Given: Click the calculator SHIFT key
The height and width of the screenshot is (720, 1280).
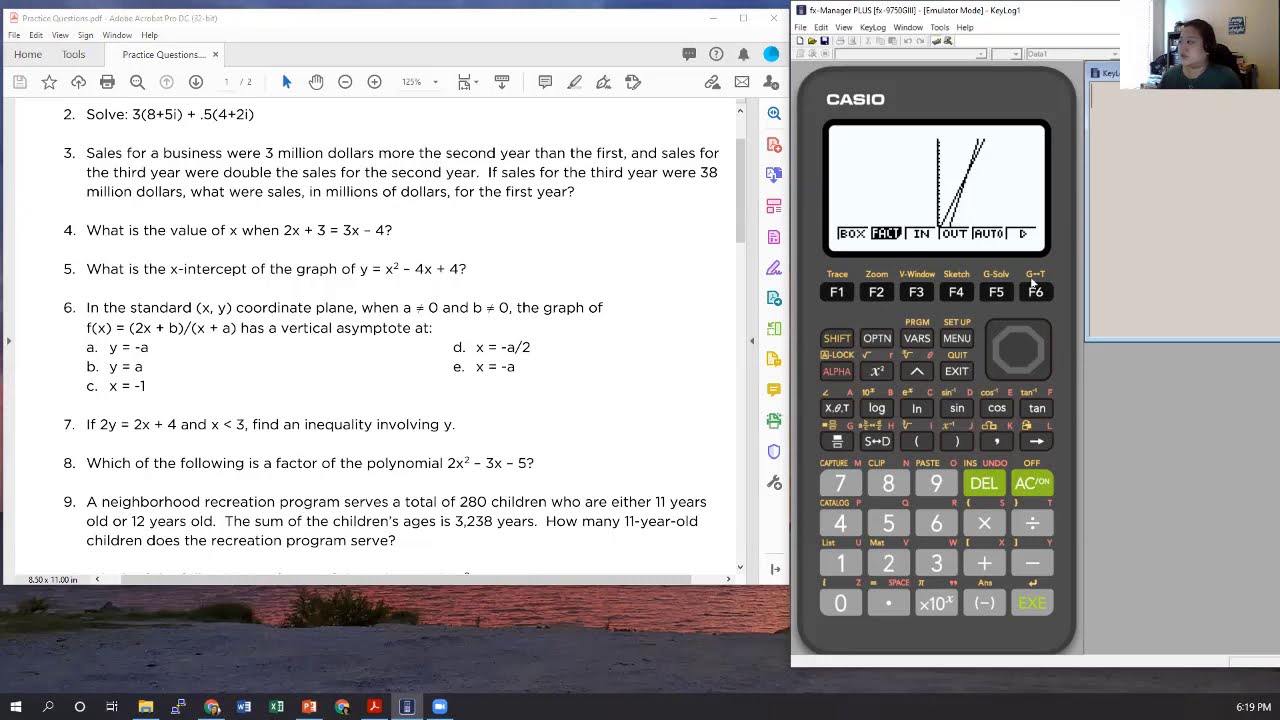Looking at the screenshot, I should pyautogui.click(x=837, y=338).
